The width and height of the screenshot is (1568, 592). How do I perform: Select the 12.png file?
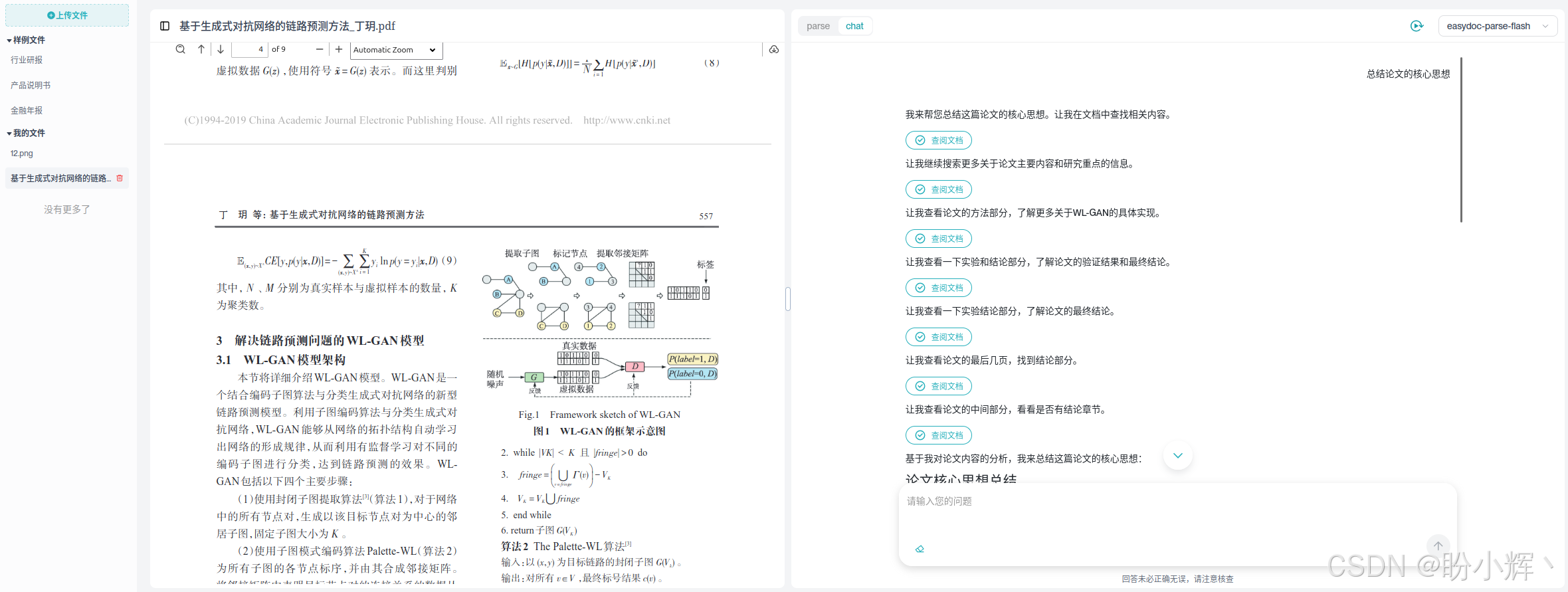22,153
